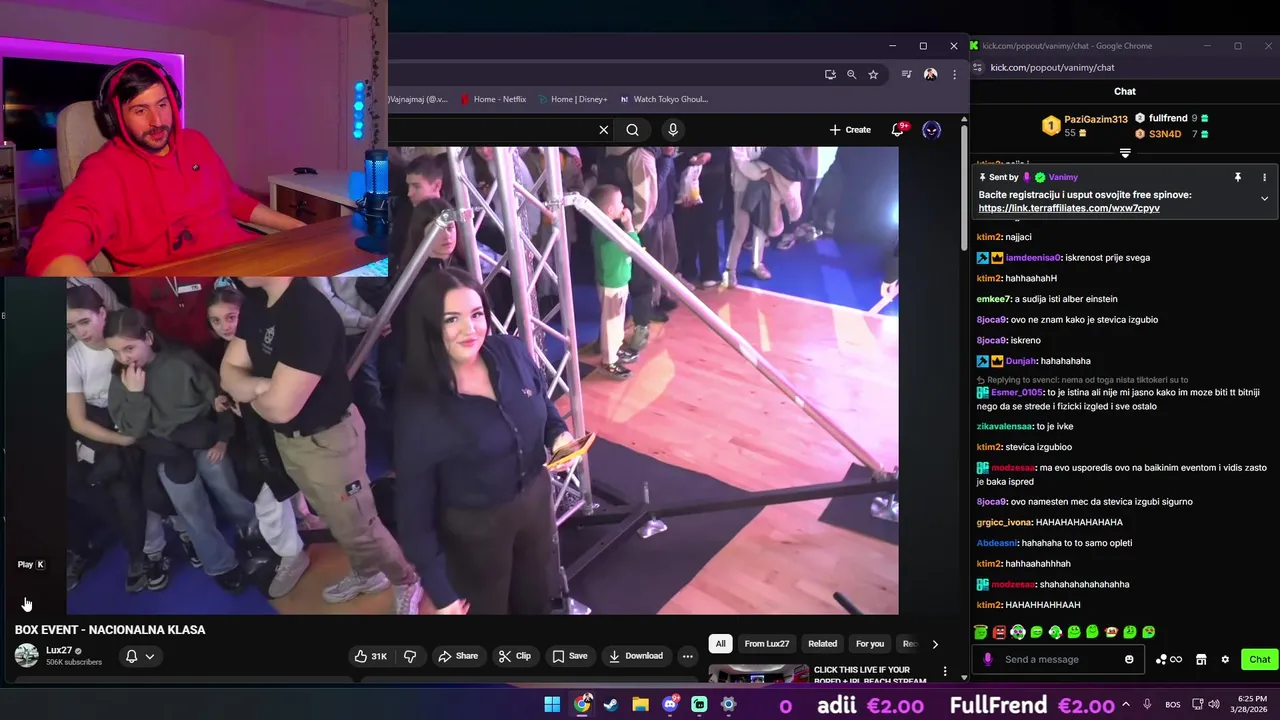This screenshot has height=720, width=1280.
Task: Open Kick channel points icon
Action: click(x=1168, y=659)
